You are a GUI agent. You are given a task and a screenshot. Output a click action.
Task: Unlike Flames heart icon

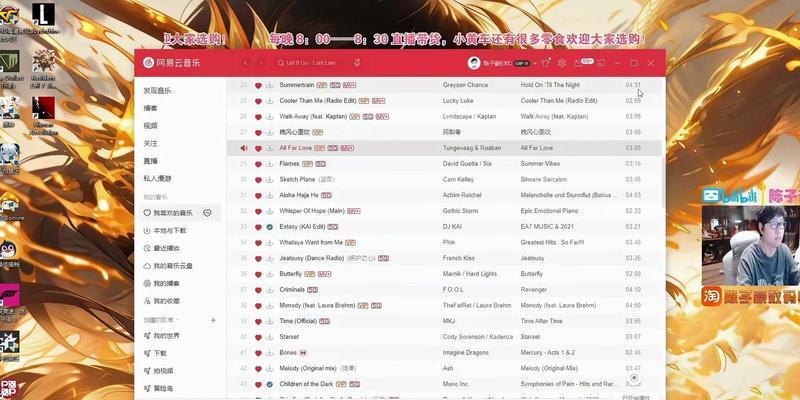(258, 164)
